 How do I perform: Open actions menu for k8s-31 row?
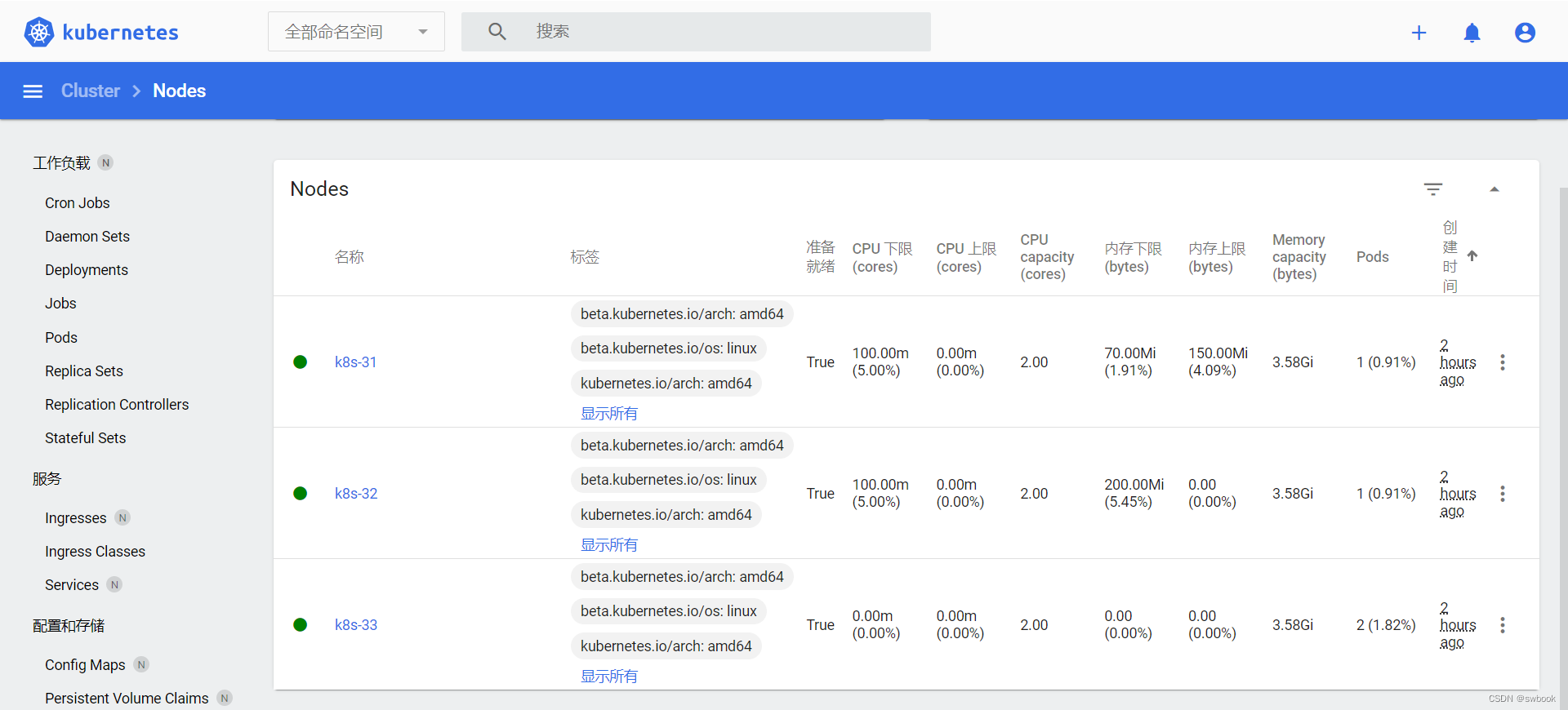1503,362
